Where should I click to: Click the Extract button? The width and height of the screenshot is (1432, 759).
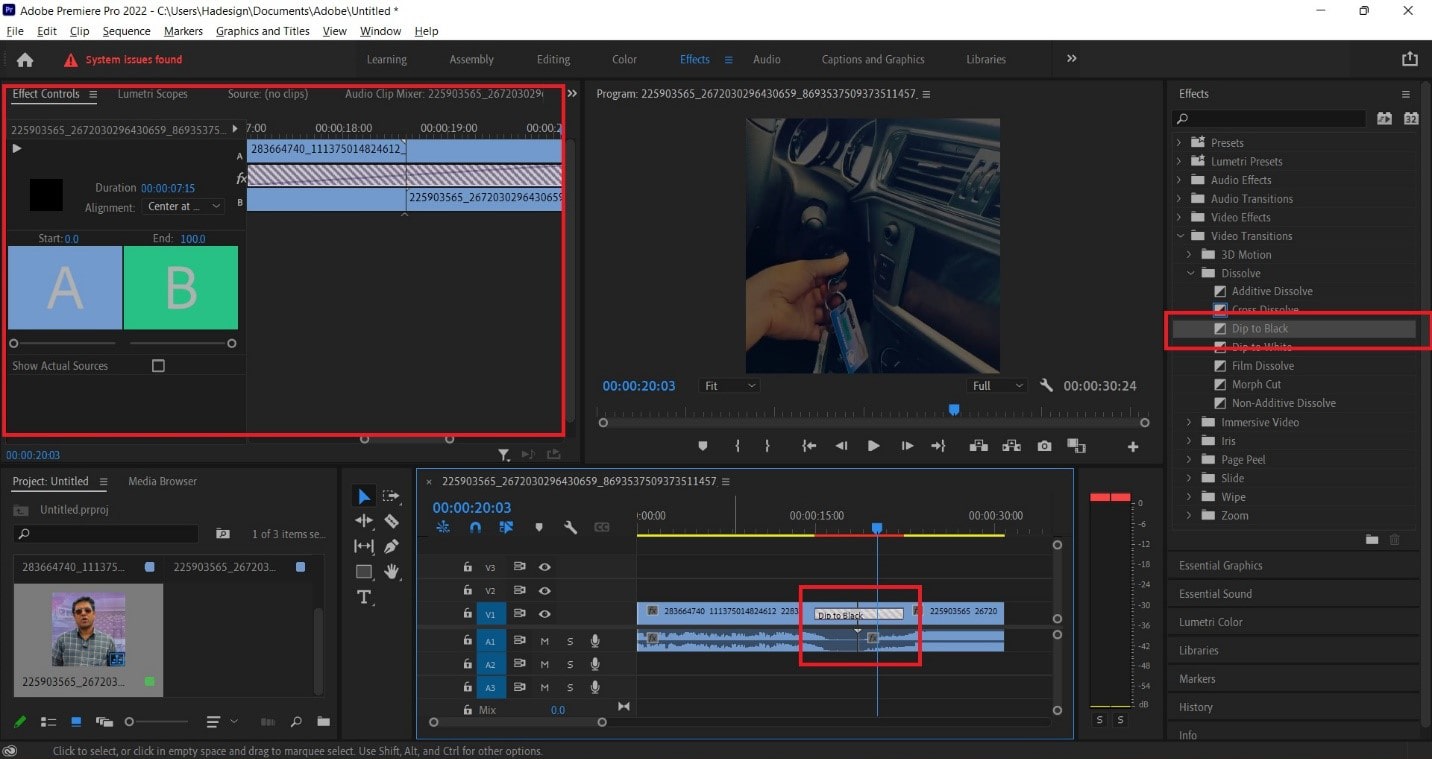pyautogui.click(x=1011, y=446)
